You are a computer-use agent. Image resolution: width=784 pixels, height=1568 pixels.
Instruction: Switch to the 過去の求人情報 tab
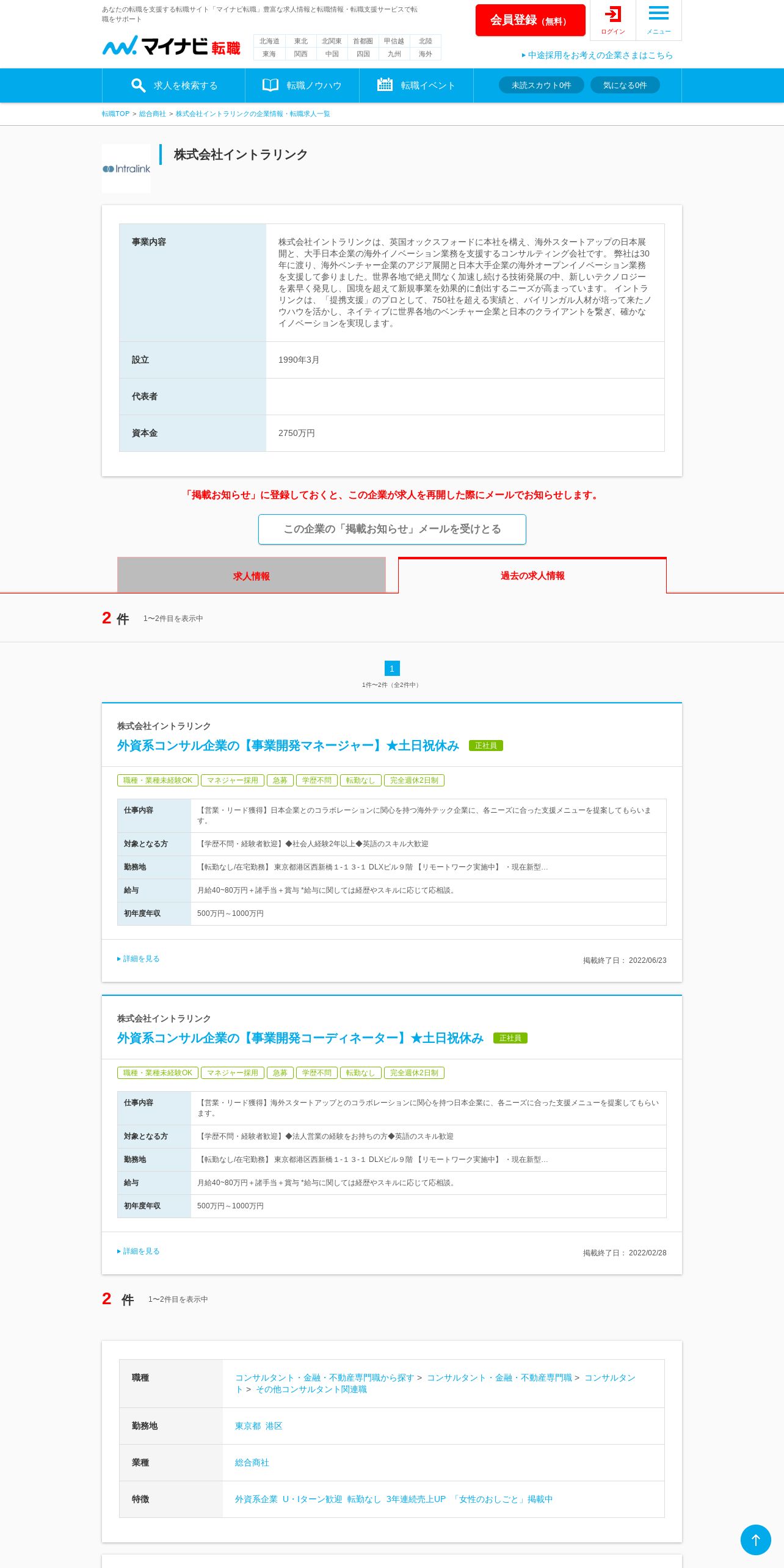(x=532, y=575)
